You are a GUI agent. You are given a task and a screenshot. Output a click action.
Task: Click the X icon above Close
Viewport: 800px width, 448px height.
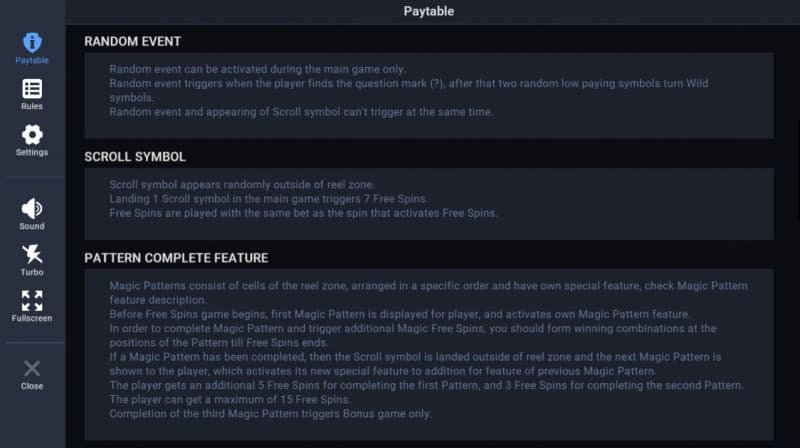(32, 368)
